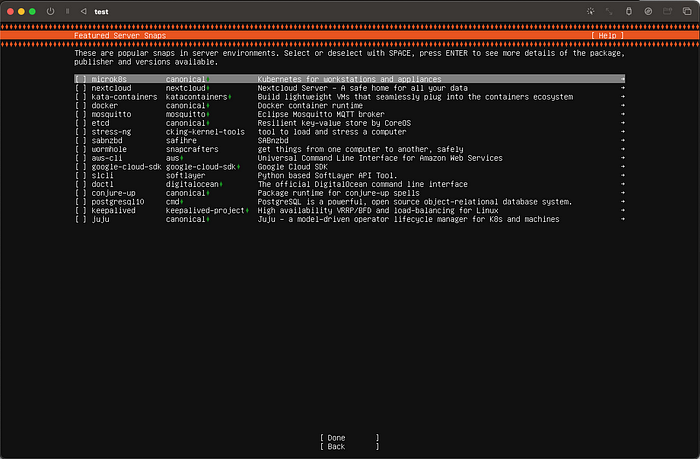Open the Help menu in installer header
The width and height of the screenshot is (700, 459).
point(607,36)
